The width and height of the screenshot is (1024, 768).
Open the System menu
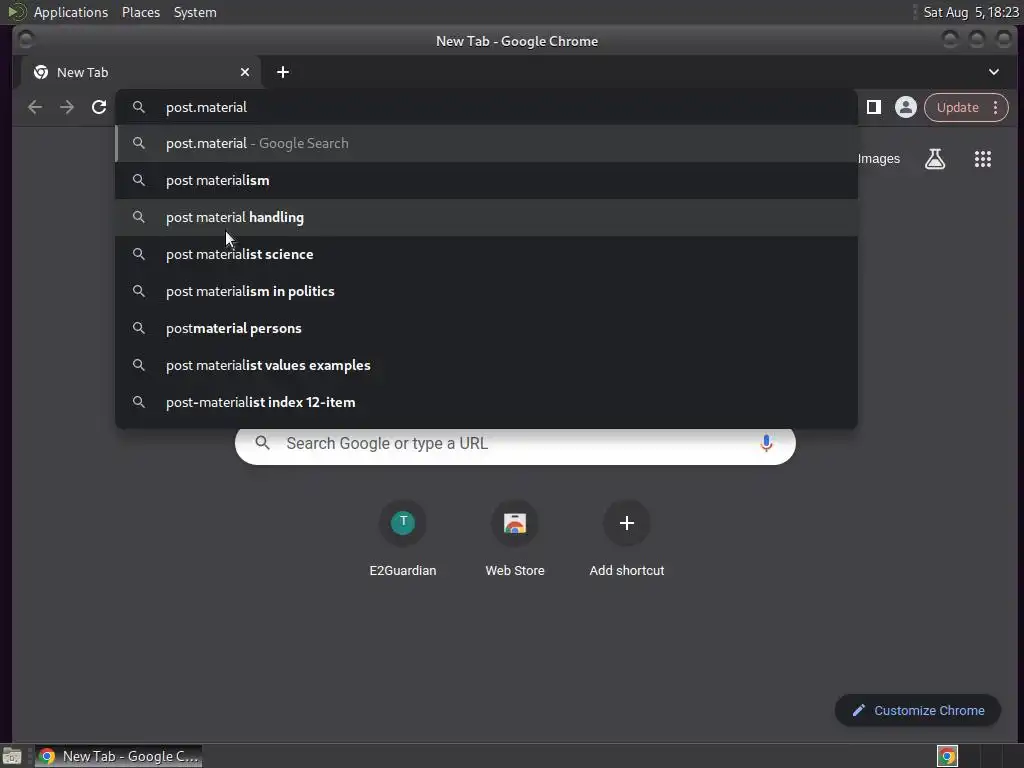coord(195,12)
